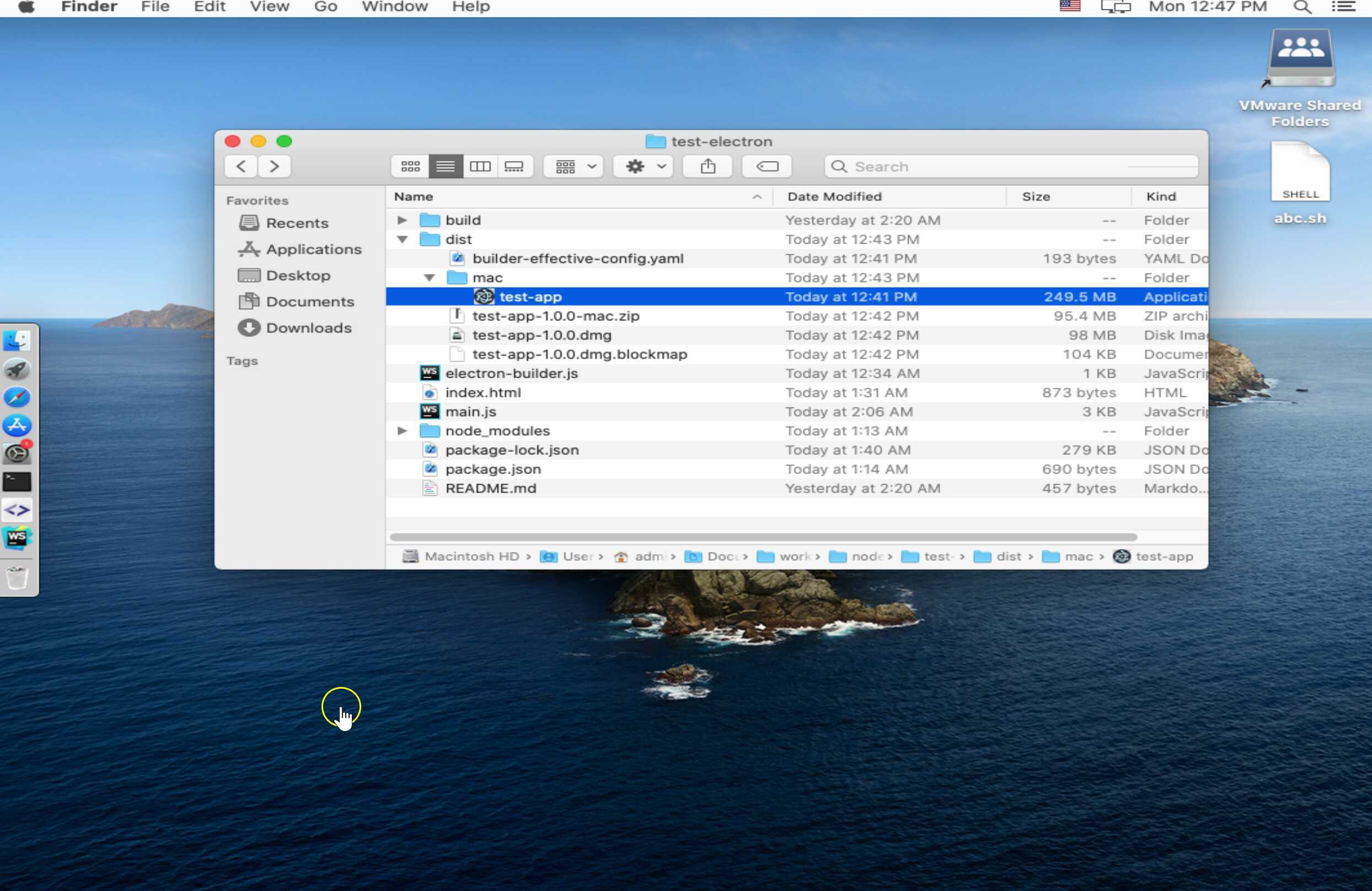Click the back navigation arrow
Image resolution: width=1372 pixels, height=891 pixels.
pos(241,166)
